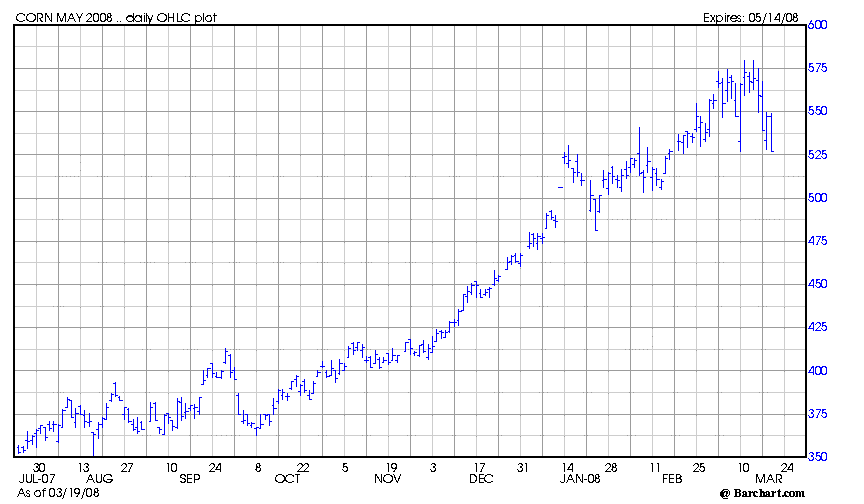This screenshot has width=864, height=504.
Task: Click the 375 price axis label
Action: (818, 414)
